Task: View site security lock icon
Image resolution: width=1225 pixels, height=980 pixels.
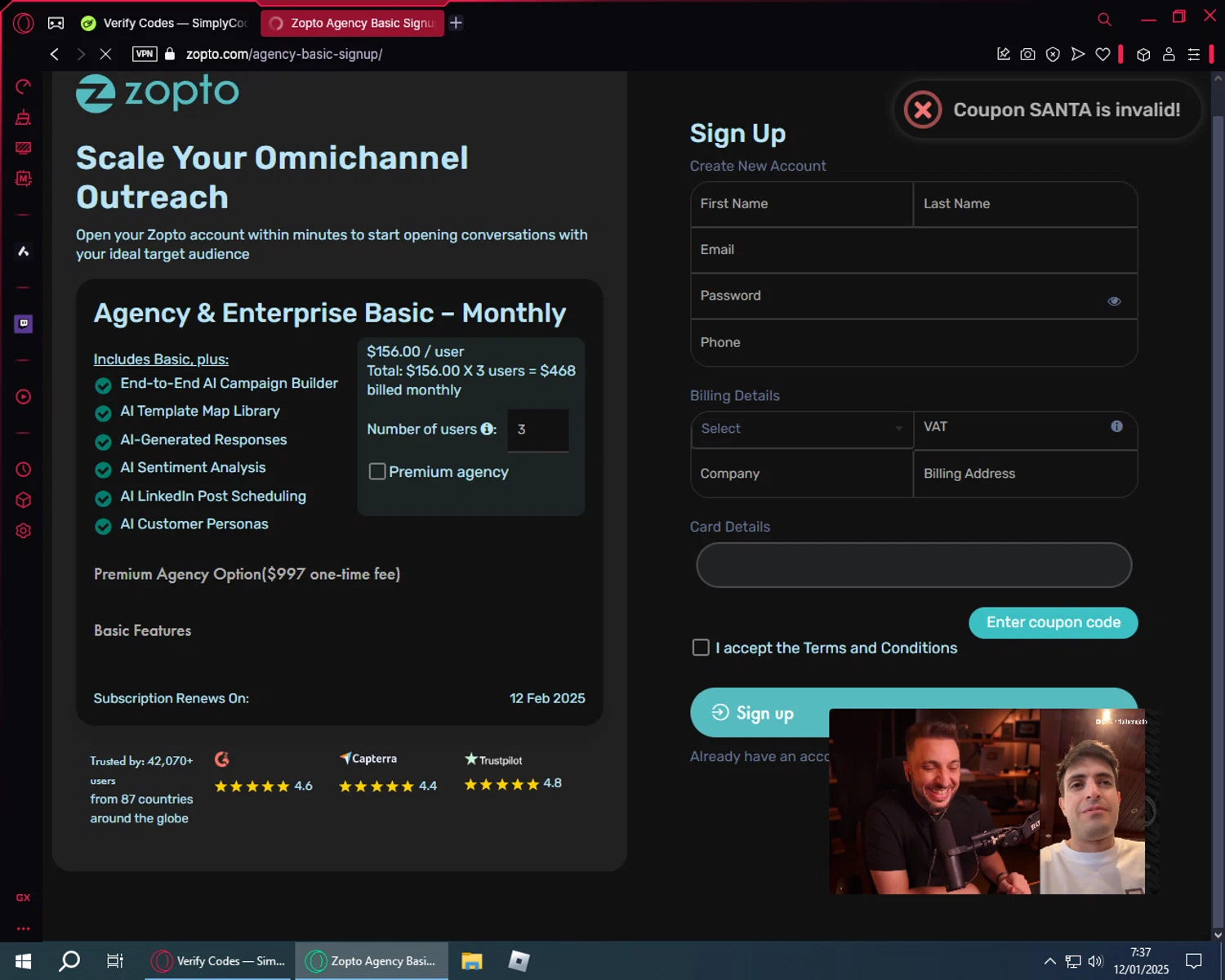Action: [170, 54]
